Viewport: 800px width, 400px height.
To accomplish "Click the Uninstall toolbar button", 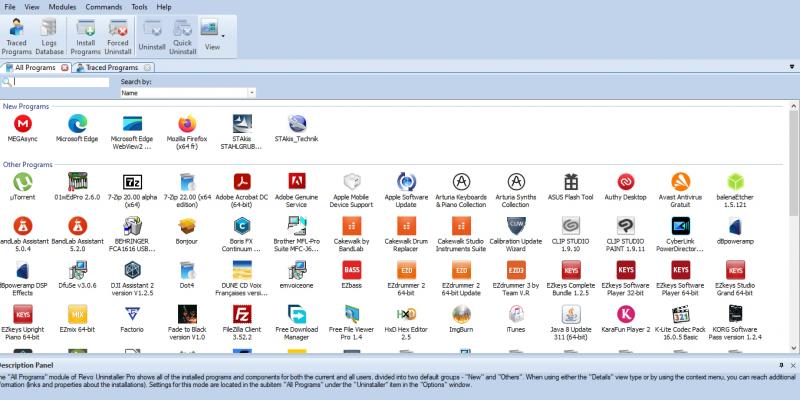I will tap(152, 37).
